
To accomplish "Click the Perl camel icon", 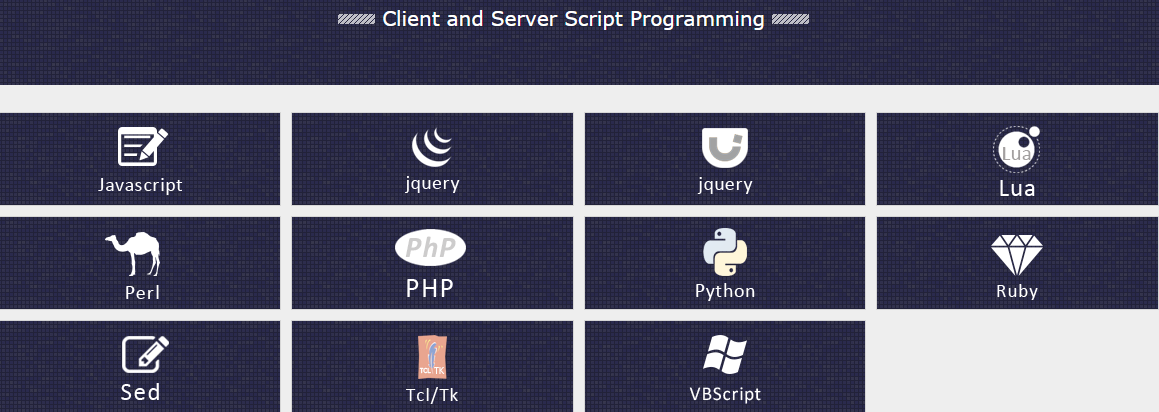I will tap(133, 254).
